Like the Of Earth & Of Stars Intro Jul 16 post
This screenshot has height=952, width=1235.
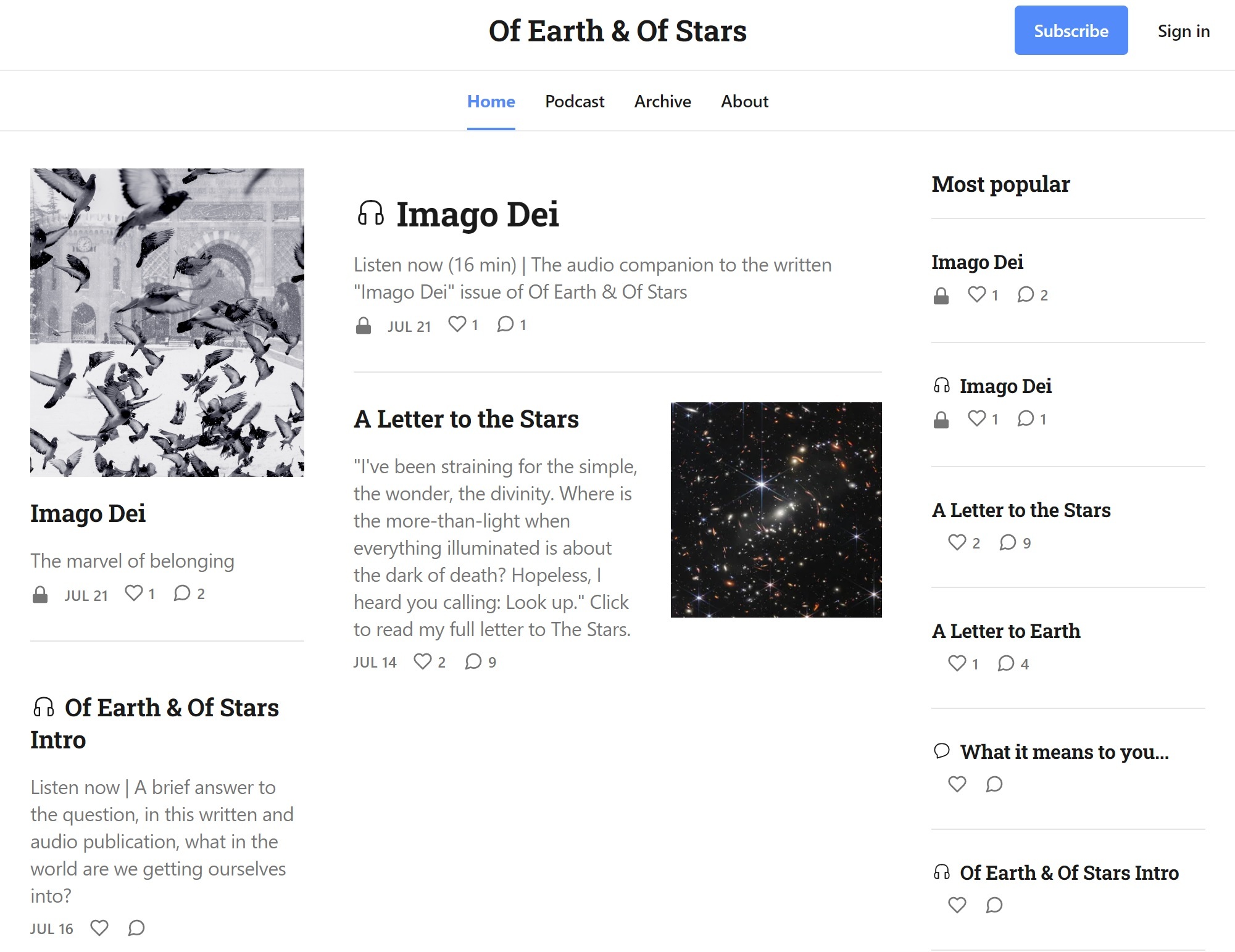click(x=99, y=928)
